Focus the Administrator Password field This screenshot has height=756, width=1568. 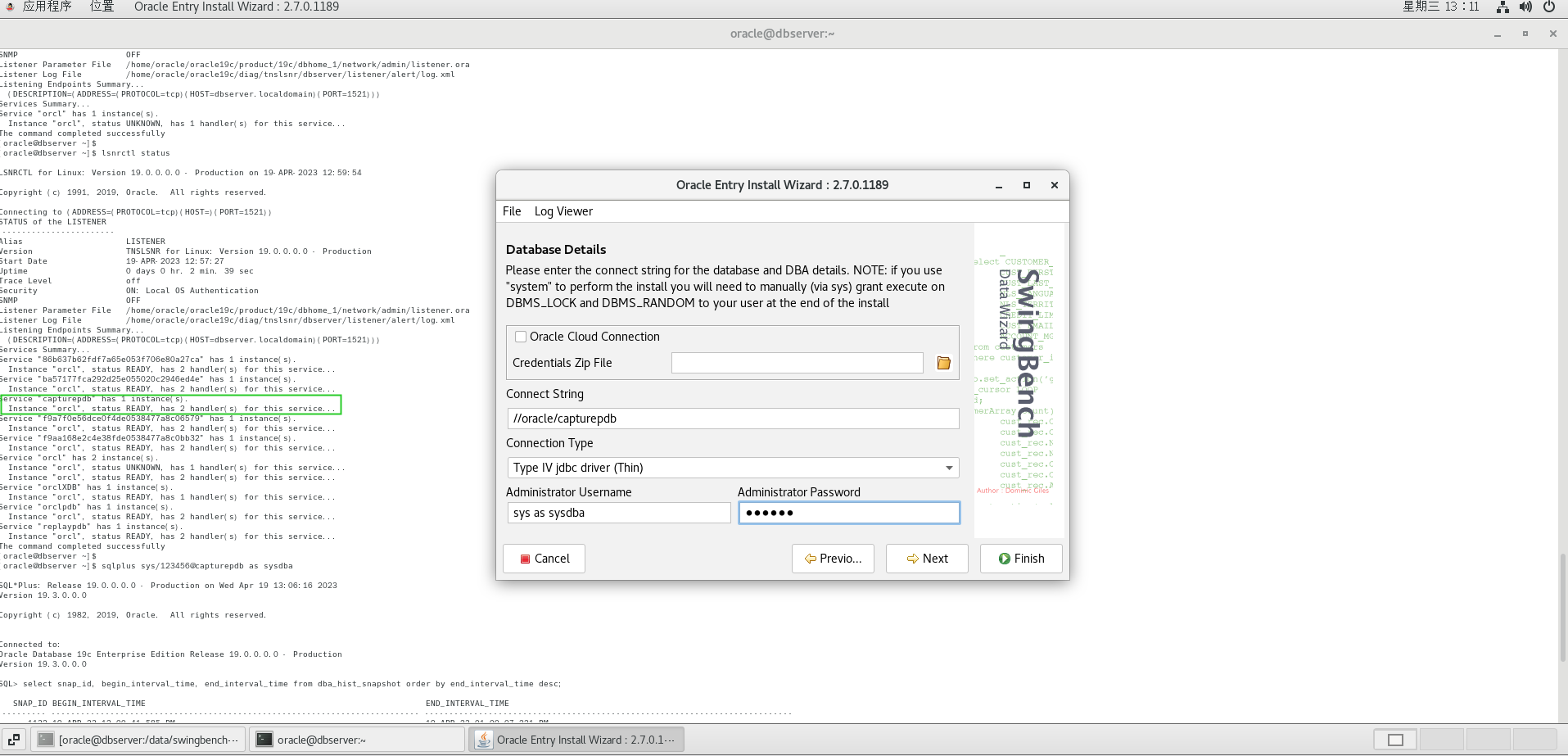[849, 513]
